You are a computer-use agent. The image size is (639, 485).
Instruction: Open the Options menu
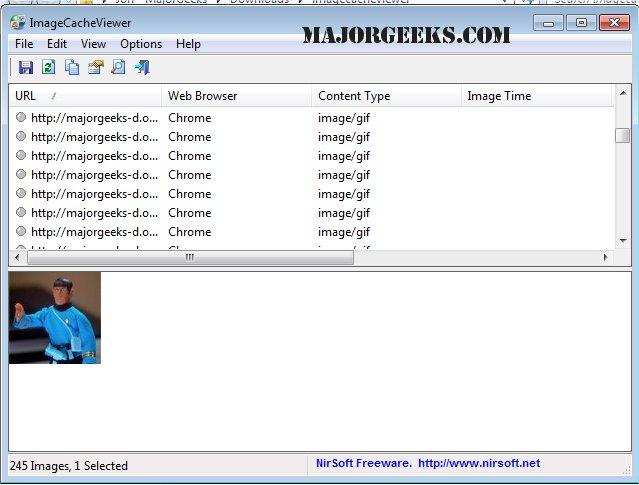141,44
